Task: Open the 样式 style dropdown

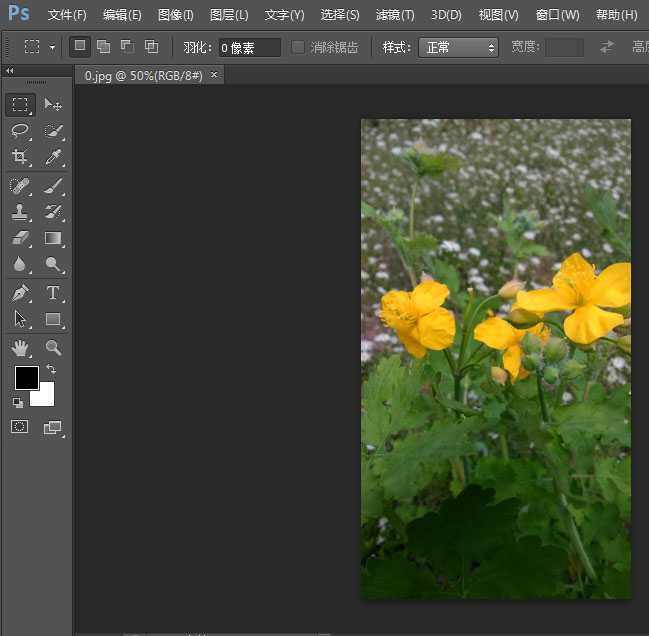Action: point(457,47)
